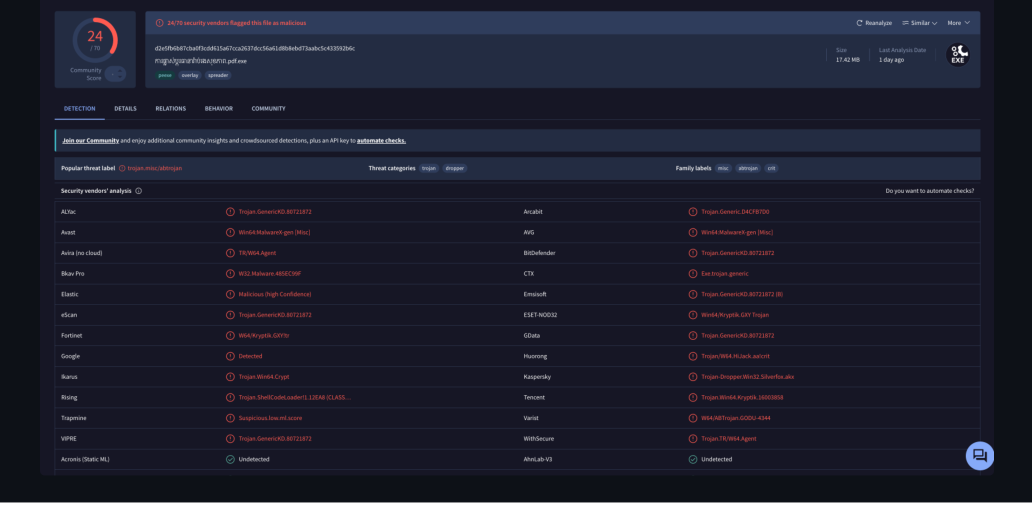This screenshot has width=1032, height=505.
Task: Expand the Similar dropdown
Action: coord(919,23)
